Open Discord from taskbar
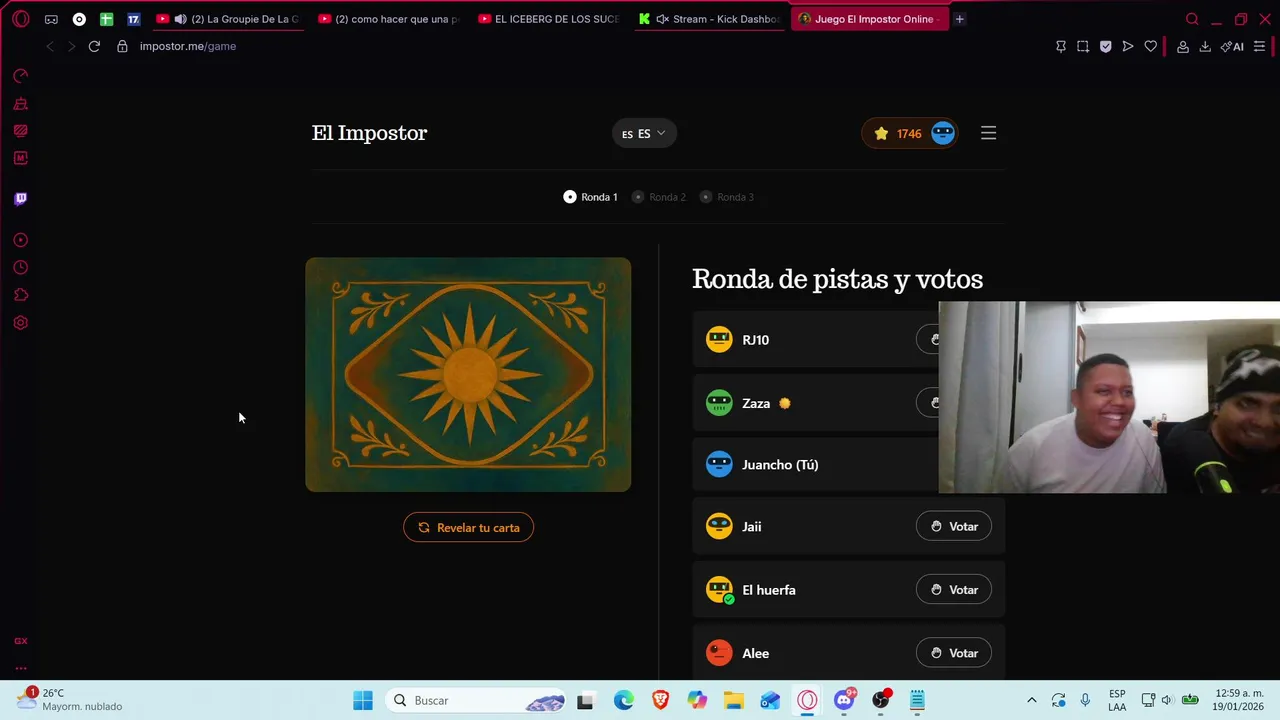This screenshot has height=720, width=1280. (x=845, y=700)
